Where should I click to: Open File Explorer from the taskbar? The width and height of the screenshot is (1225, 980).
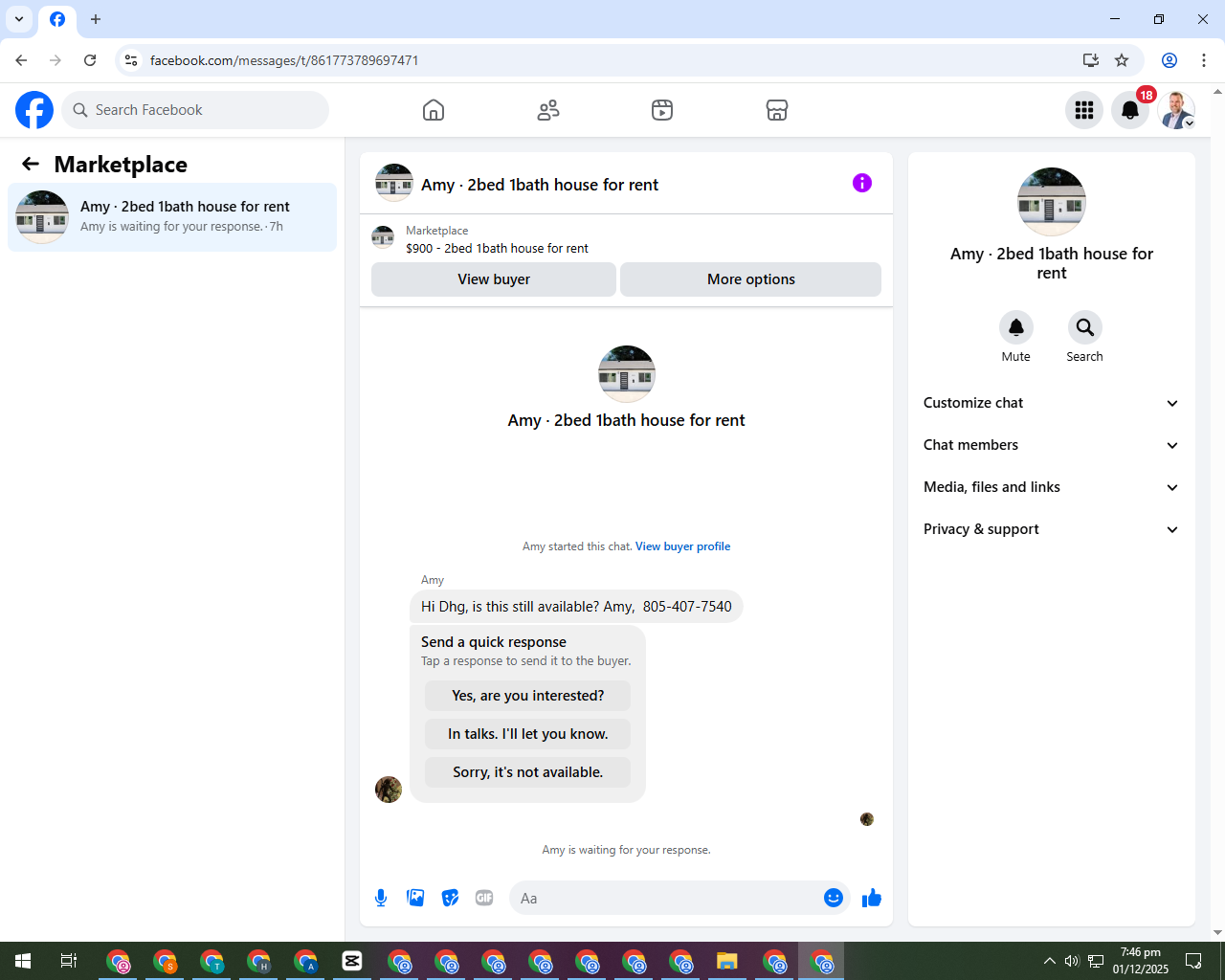coord(727,961)
